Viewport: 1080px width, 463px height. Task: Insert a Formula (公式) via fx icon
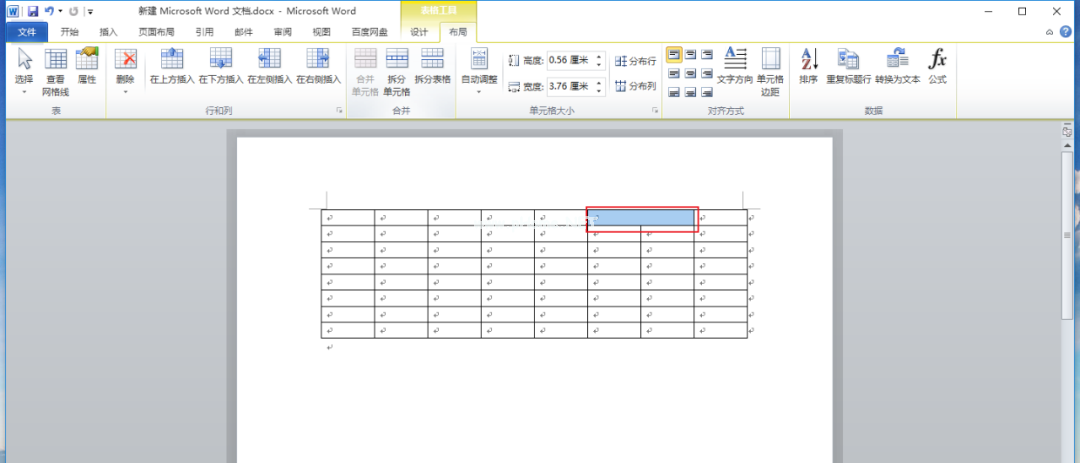point(937,60)
